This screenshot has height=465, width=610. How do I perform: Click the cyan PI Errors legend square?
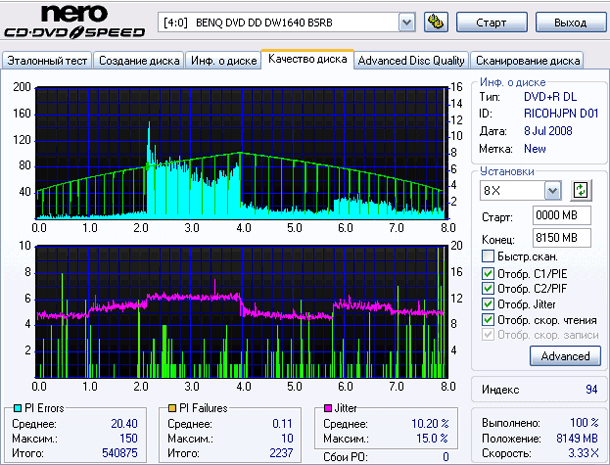18,408
